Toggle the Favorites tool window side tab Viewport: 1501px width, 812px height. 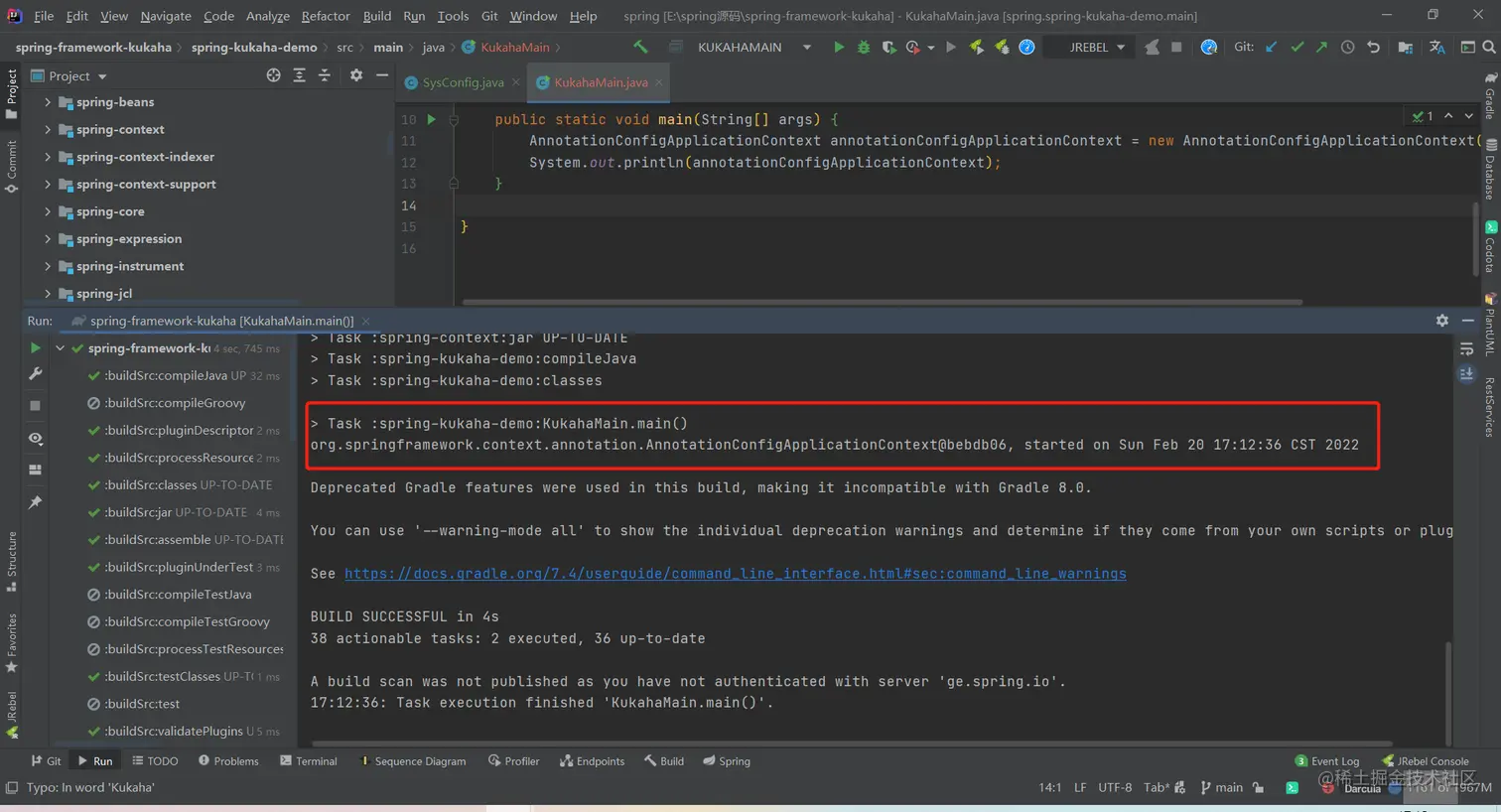(11, 642)
